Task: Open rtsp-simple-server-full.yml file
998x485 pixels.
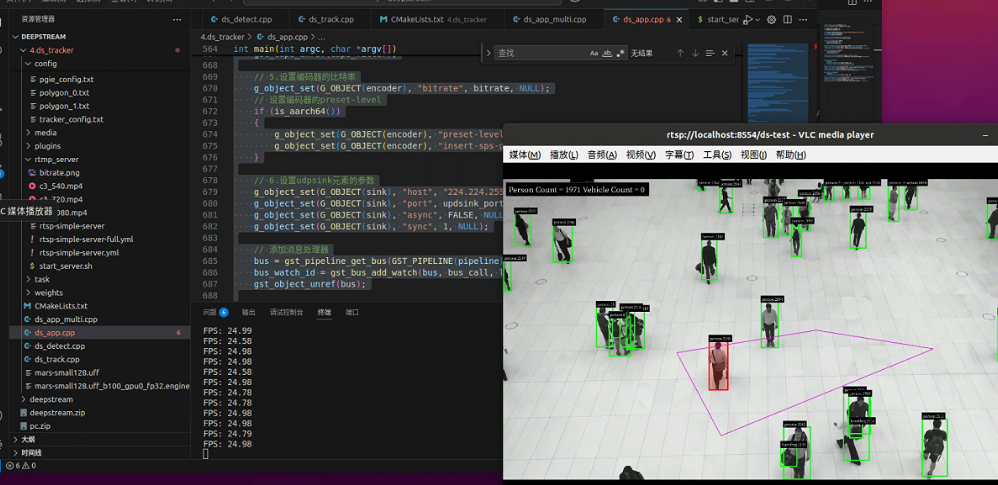Action: pyautogui.click(x=86, y=239)
